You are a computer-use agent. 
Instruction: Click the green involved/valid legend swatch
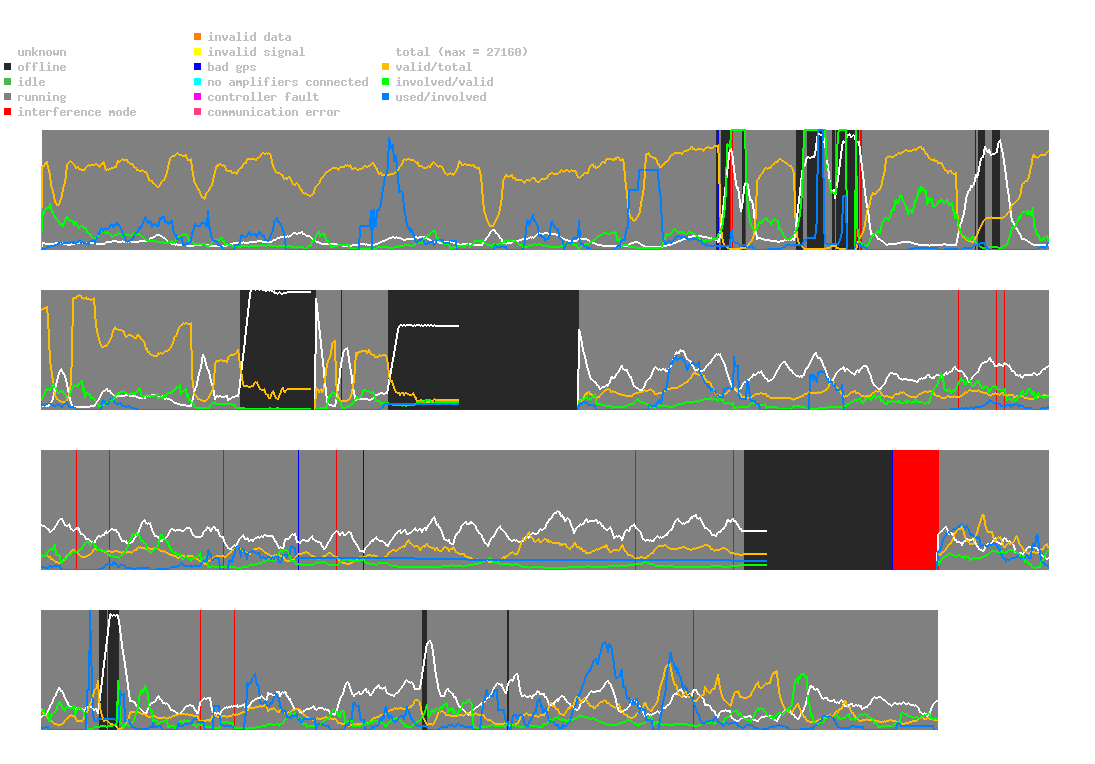pos(385,82)
